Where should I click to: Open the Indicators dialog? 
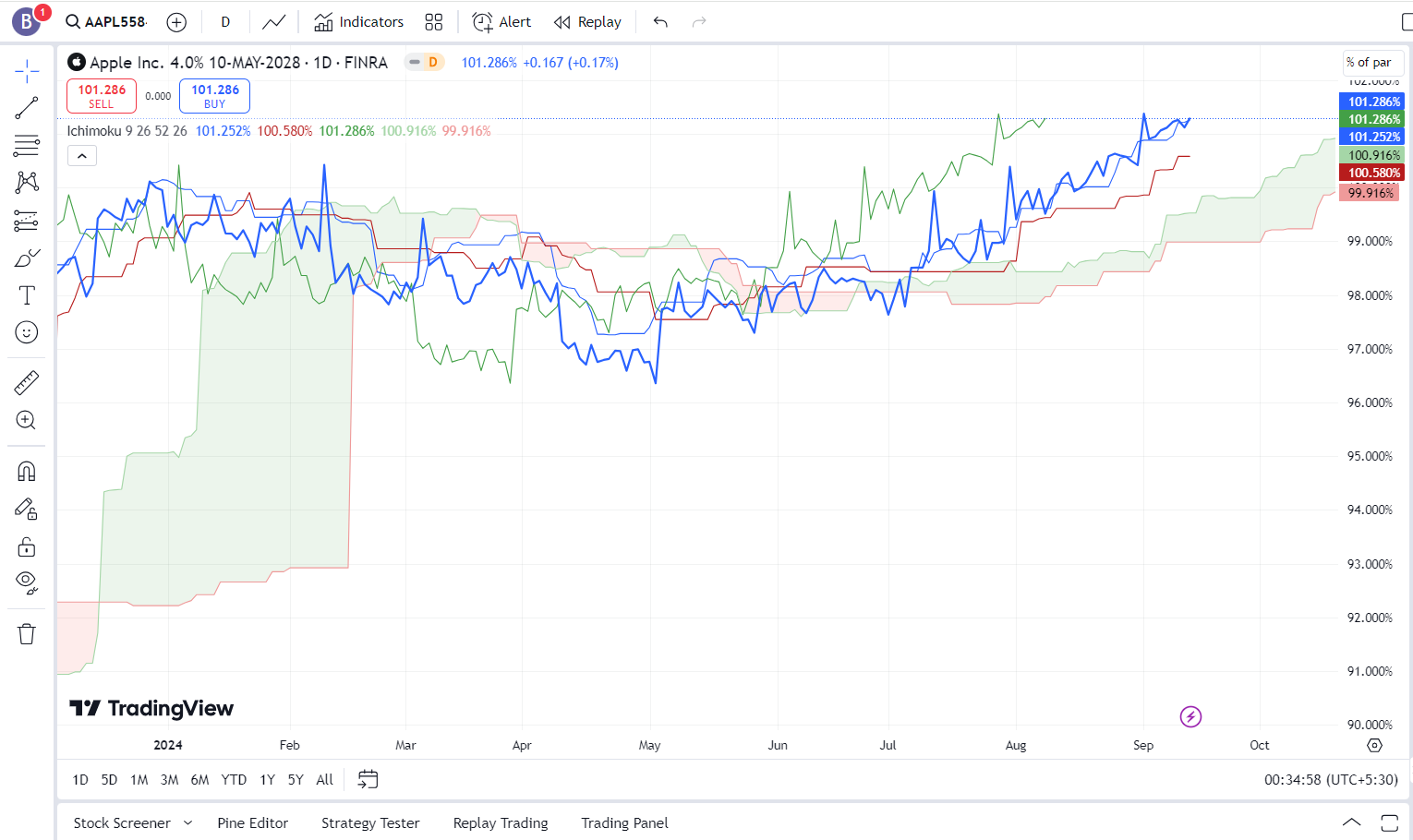tap(358, 22)
